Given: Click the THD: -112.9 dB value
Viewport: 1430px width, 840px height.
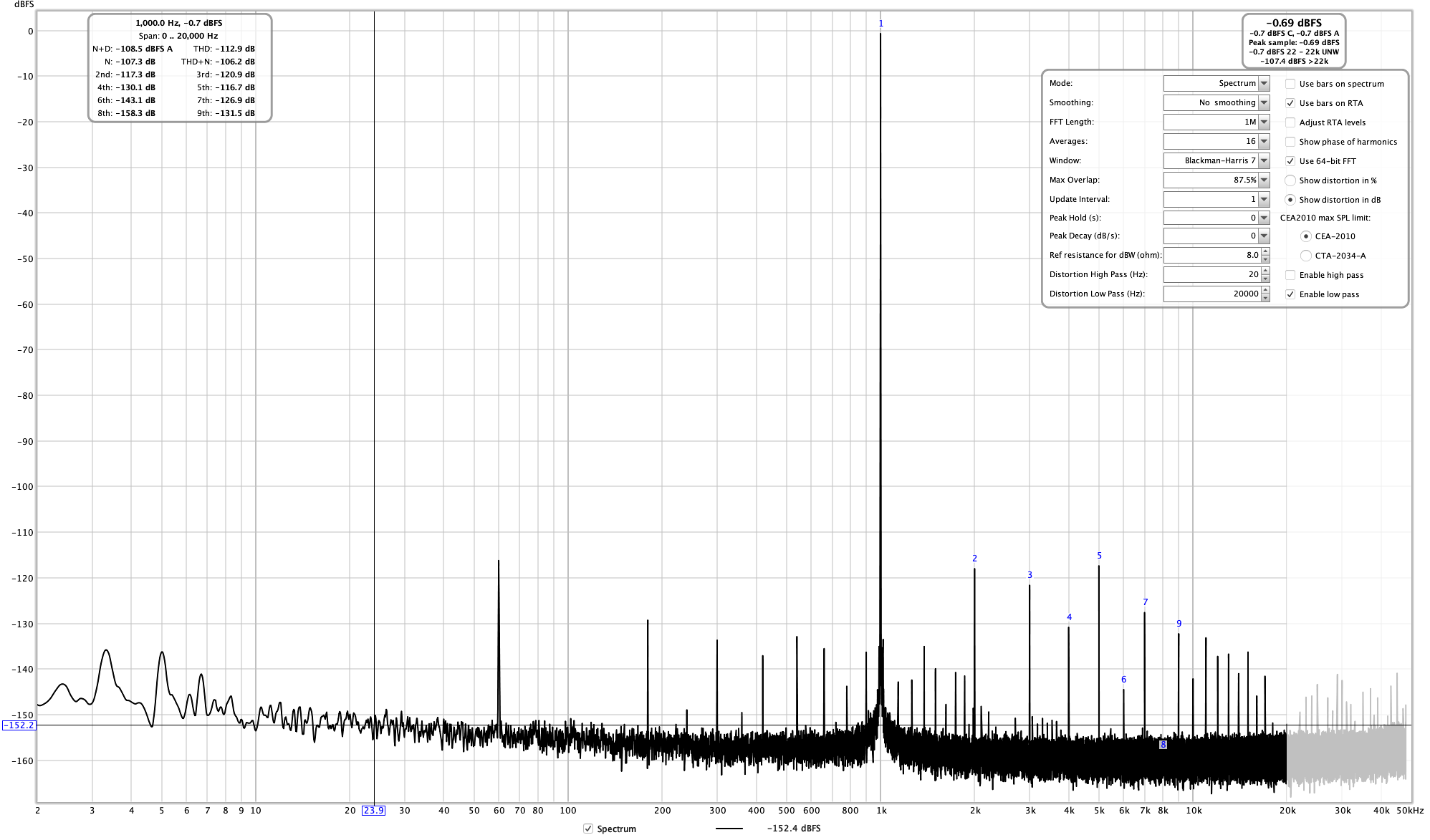Looking at the screenshot, I should [224, 49].
